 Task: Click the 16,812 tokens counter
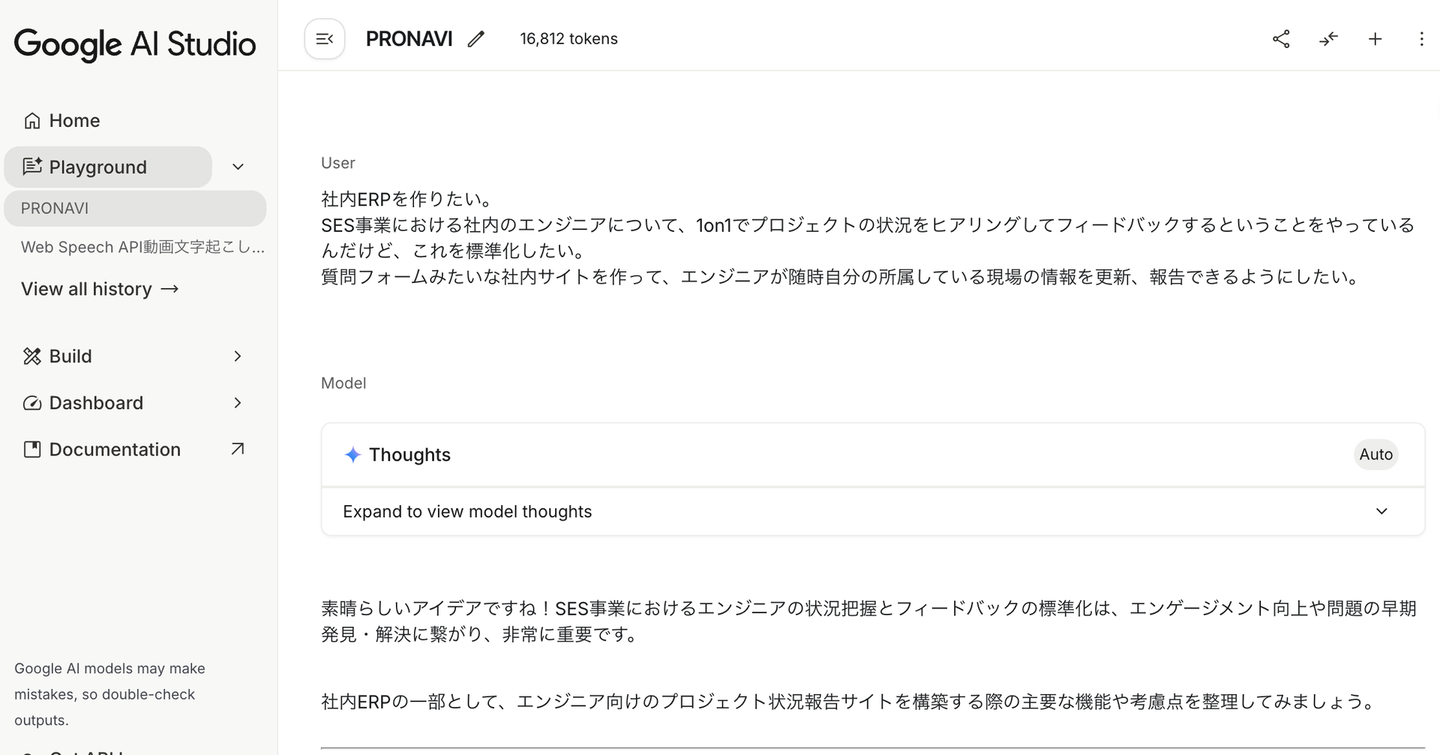(568, 39)
